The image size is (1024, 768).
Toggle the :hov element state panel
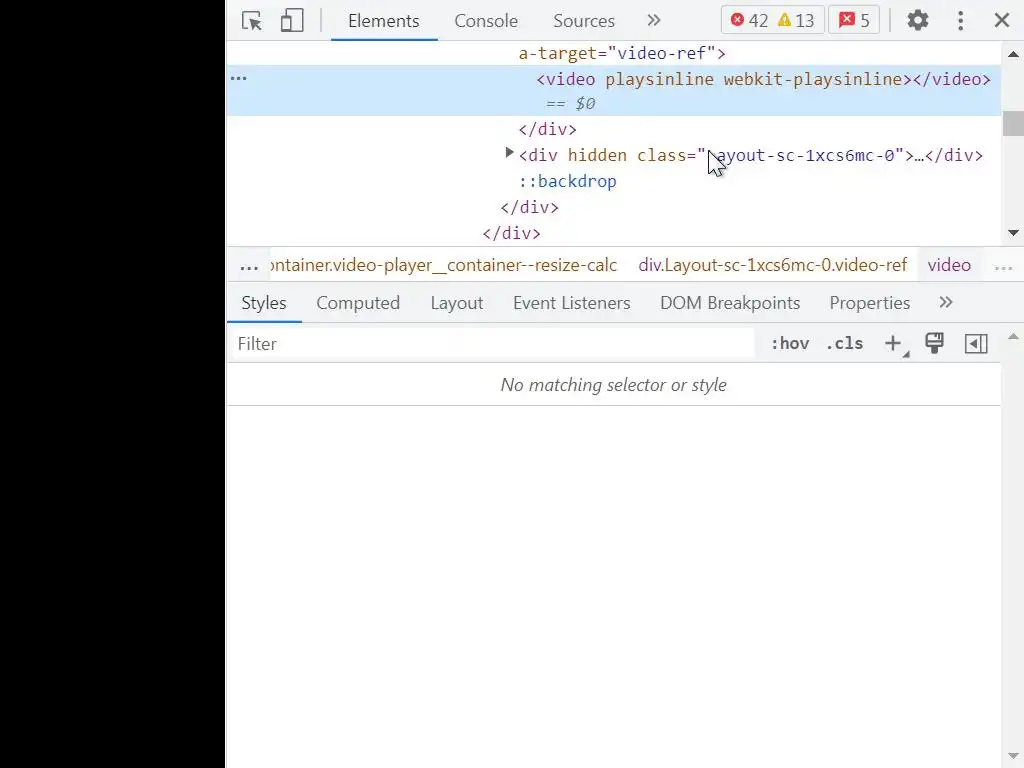coord(790,344)
